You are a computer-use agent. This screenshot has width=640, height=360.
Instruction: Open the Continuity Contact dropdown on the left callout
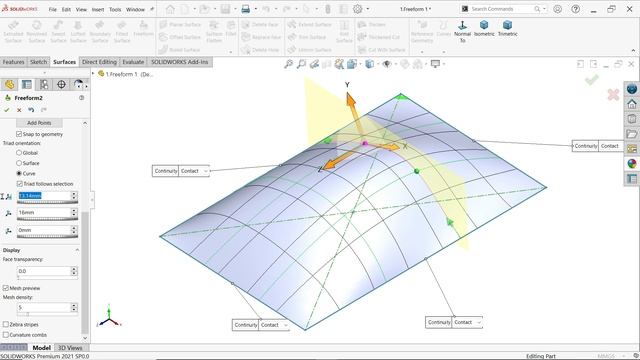pyautogui.click(x=205, y=171)
